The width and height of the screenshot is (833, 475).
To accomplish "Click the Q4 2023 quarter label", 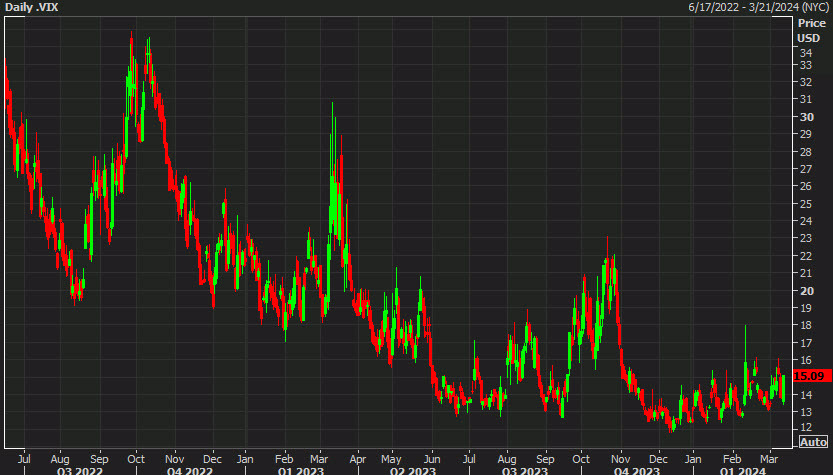I will 637,471.
